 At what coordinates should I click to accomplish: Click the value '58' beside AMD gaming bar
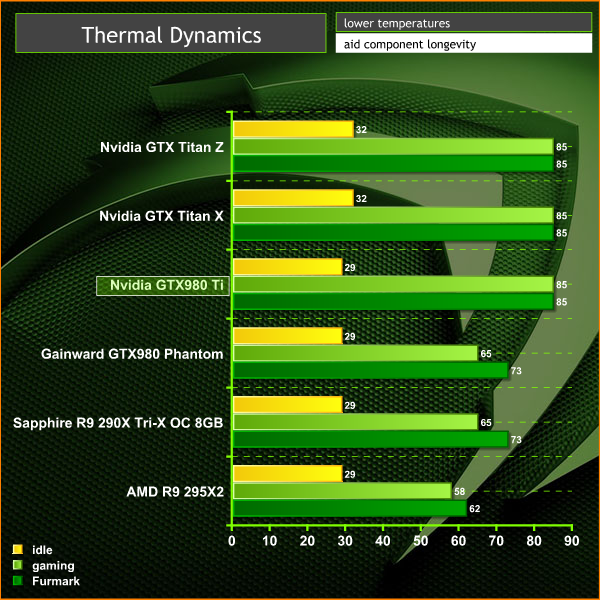click(x=460, y=491)
